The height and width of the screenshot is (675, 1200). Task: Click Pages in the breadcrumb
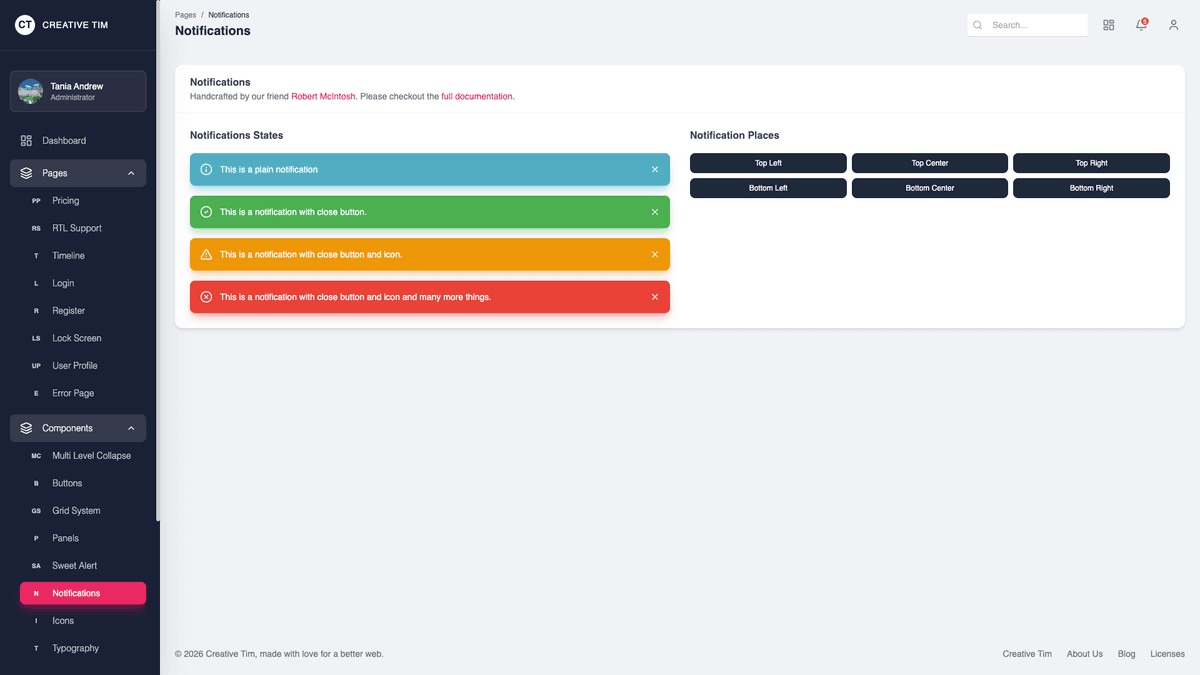[185, 14]
